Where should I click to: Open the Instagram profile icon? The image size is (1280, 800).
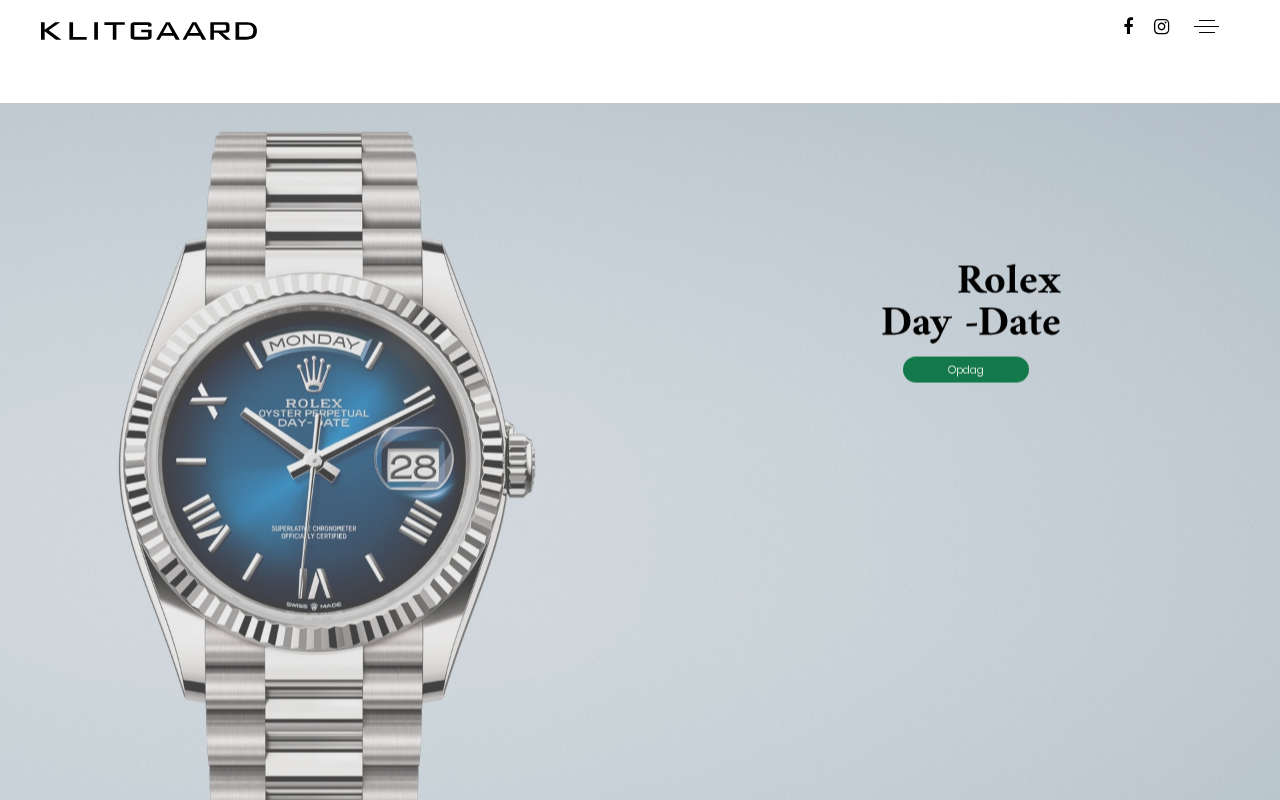tap(1161, 26)
